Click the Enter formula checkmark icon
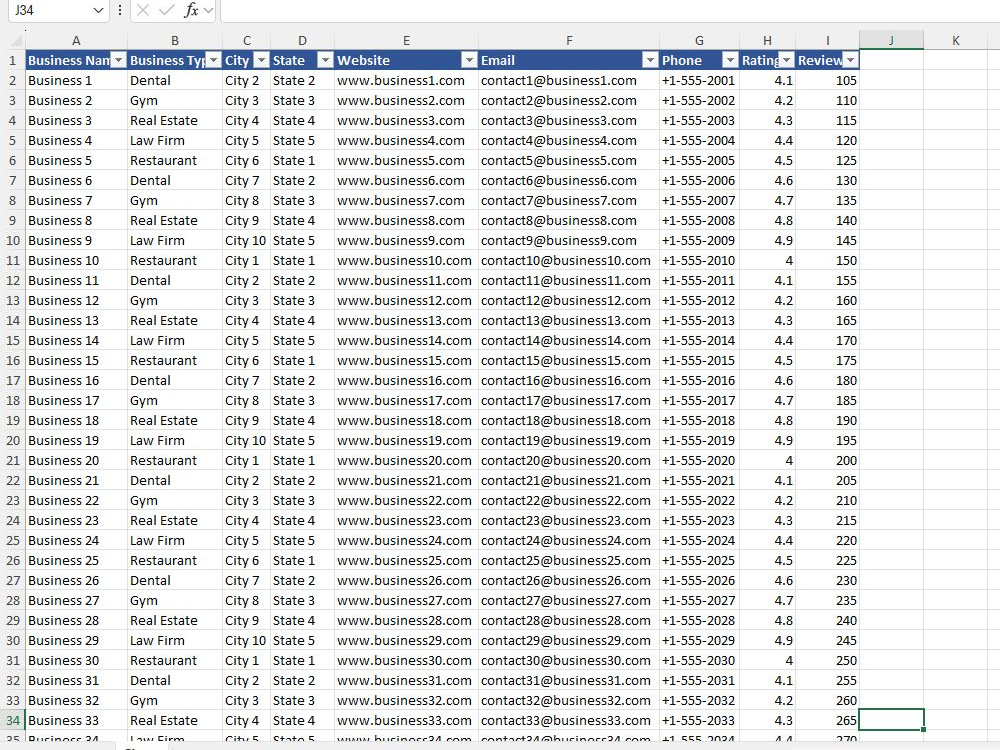Viewport: 1000px width, 750px height. 167,10
